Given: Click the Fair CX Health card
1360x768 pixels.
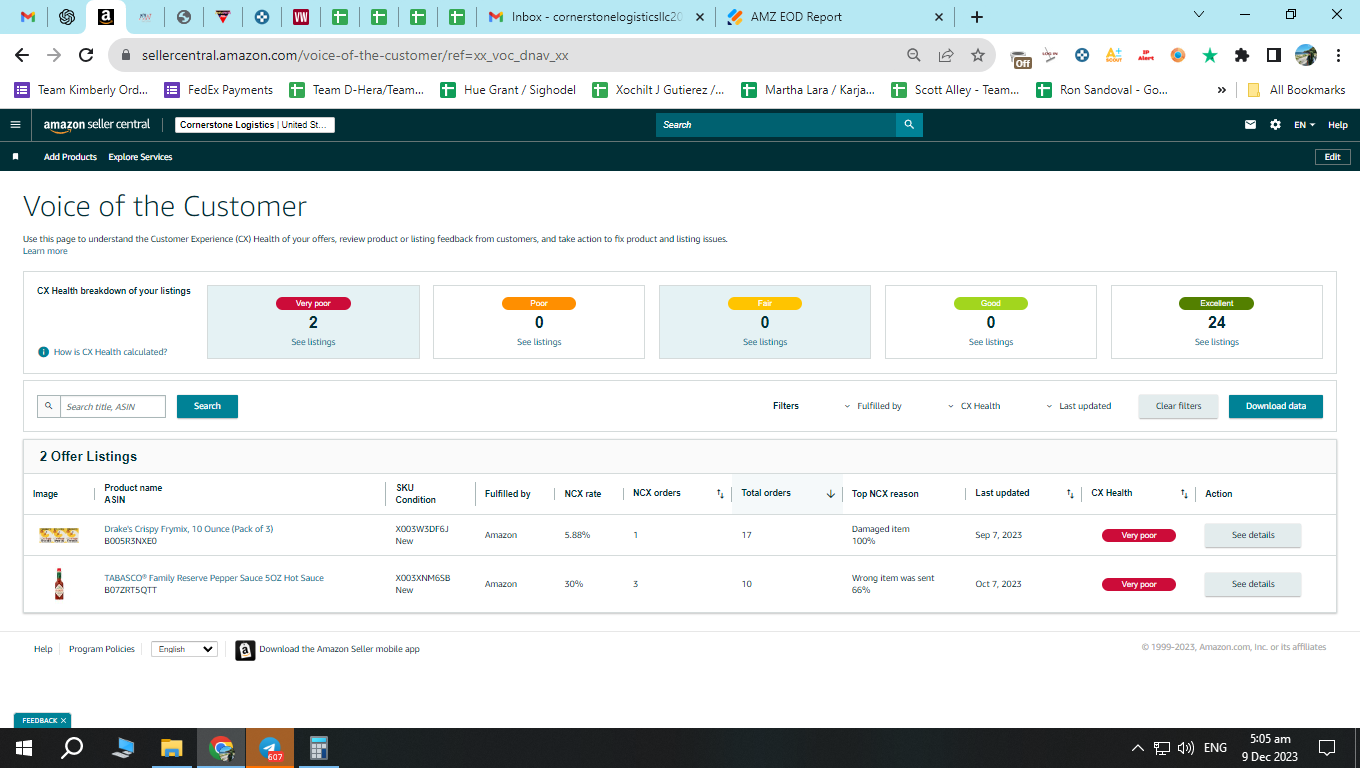Looking at the screenshot, I should tap(765, 322).
